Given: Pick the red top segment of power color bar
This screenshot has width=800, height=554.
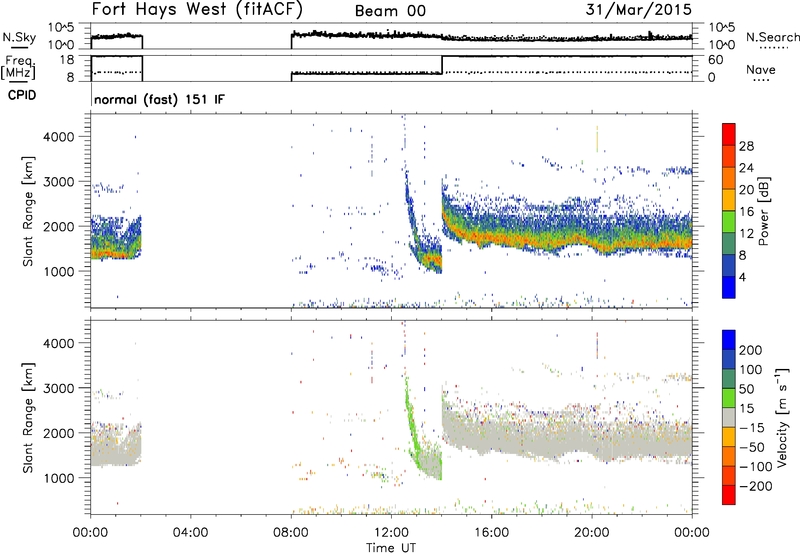Looking at the screenshot, I should [x=729, y=134].
